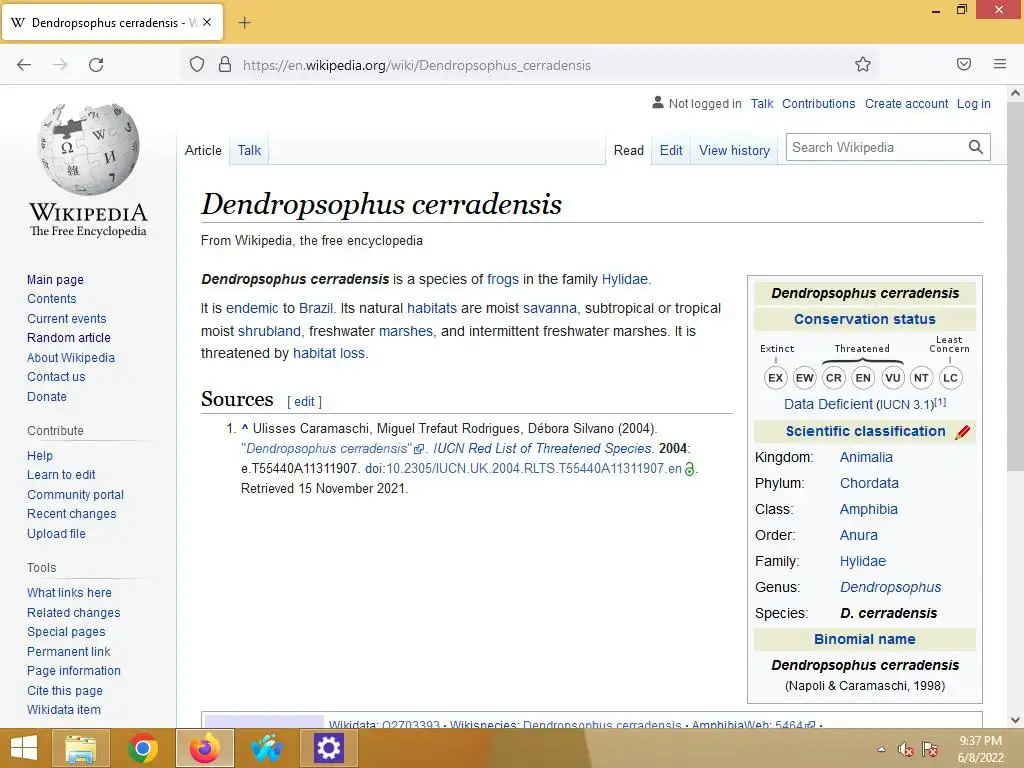Open the doi reference link
Image resolution: width=1024 pixels, height=768 pixels.
[x=534, y=468]
